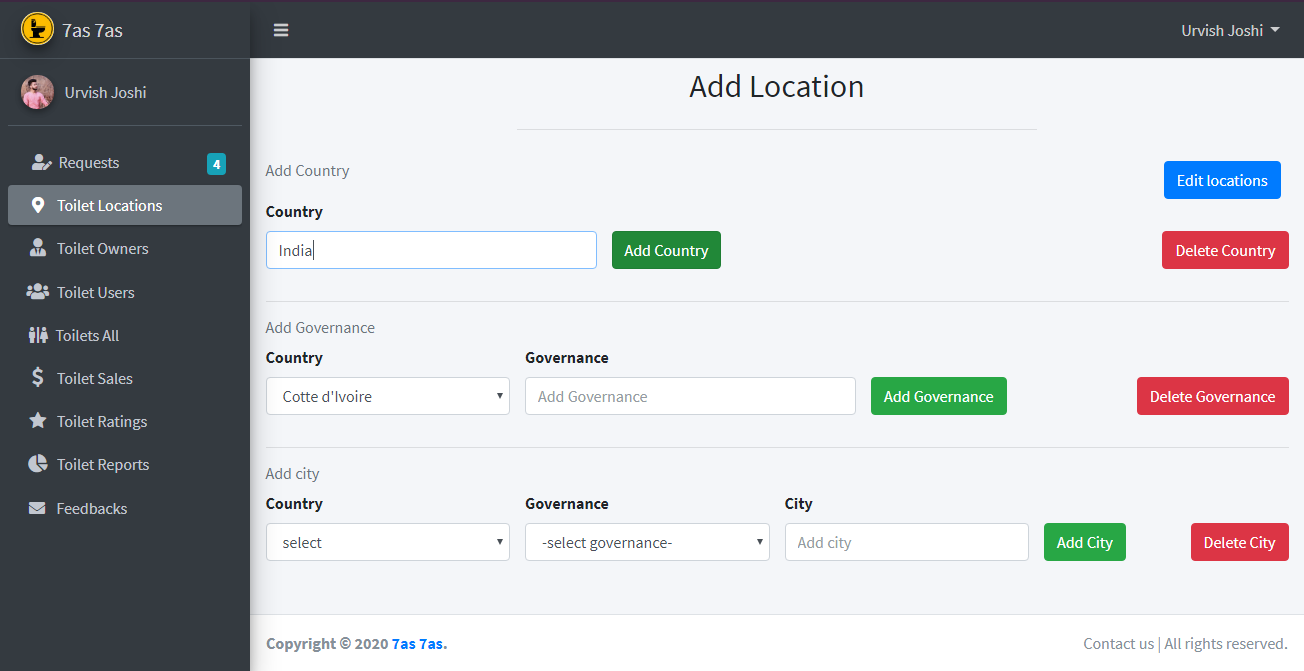
Task: Open the Toilets All menu entry
Action: 125,335
